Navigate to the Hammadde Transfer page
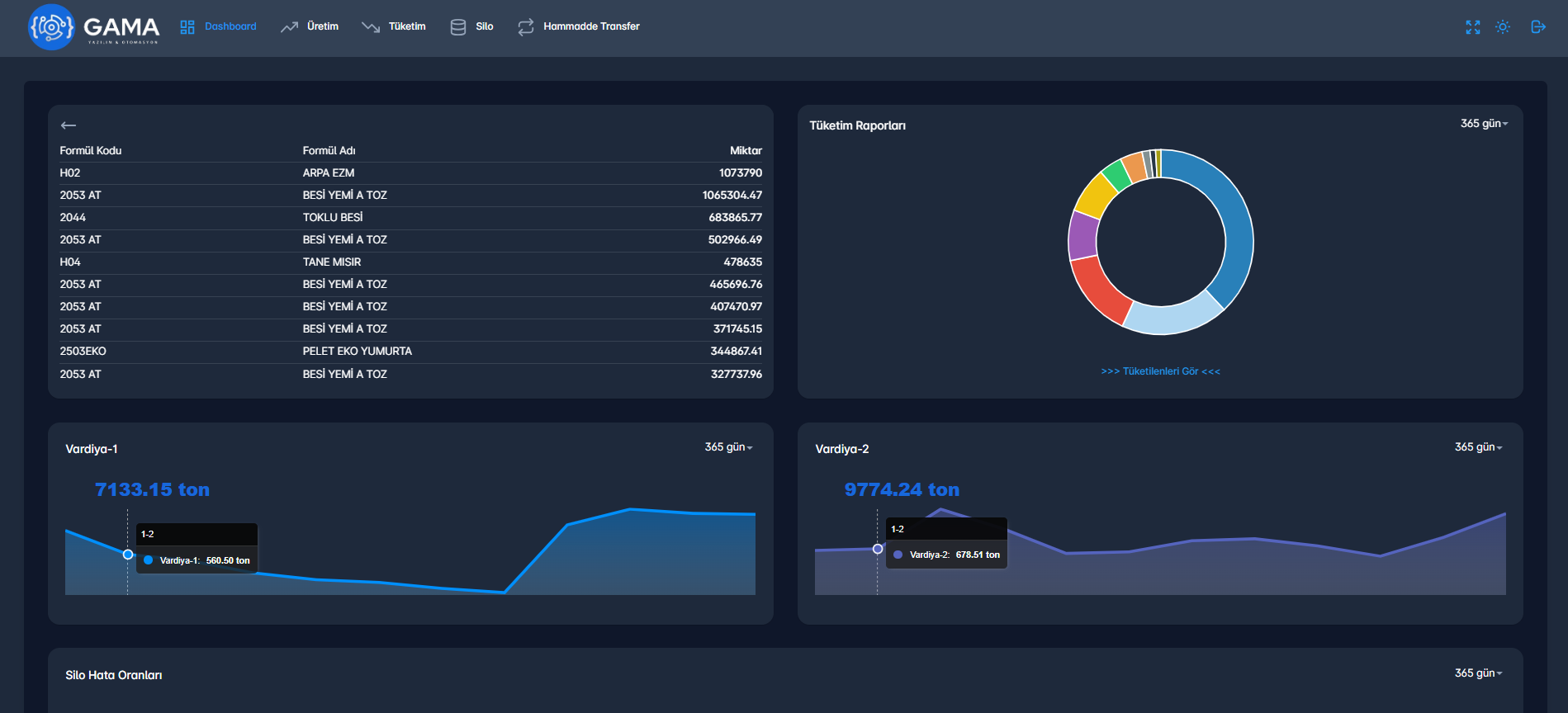This screenshot has width=1568, height=713. (x=591, y=26)
